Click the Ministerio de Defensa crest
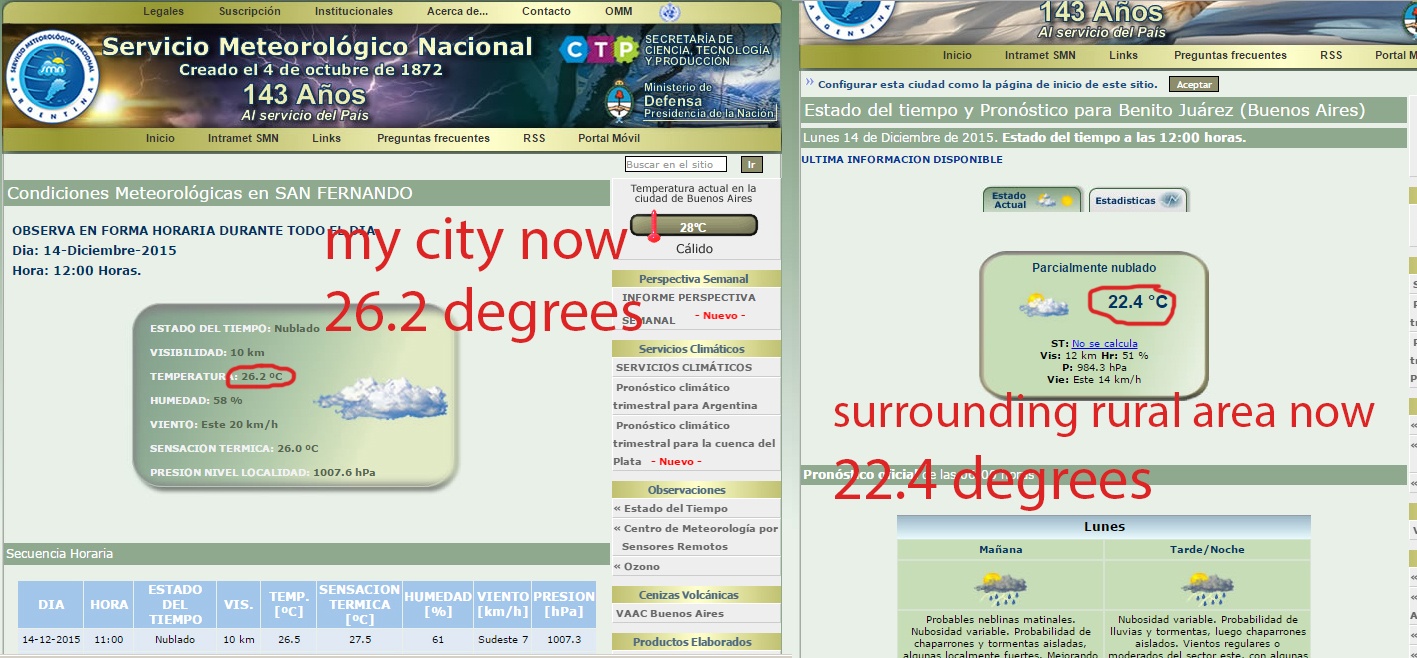The height and width of the screenshot is (658, 1417). point(620,101)
